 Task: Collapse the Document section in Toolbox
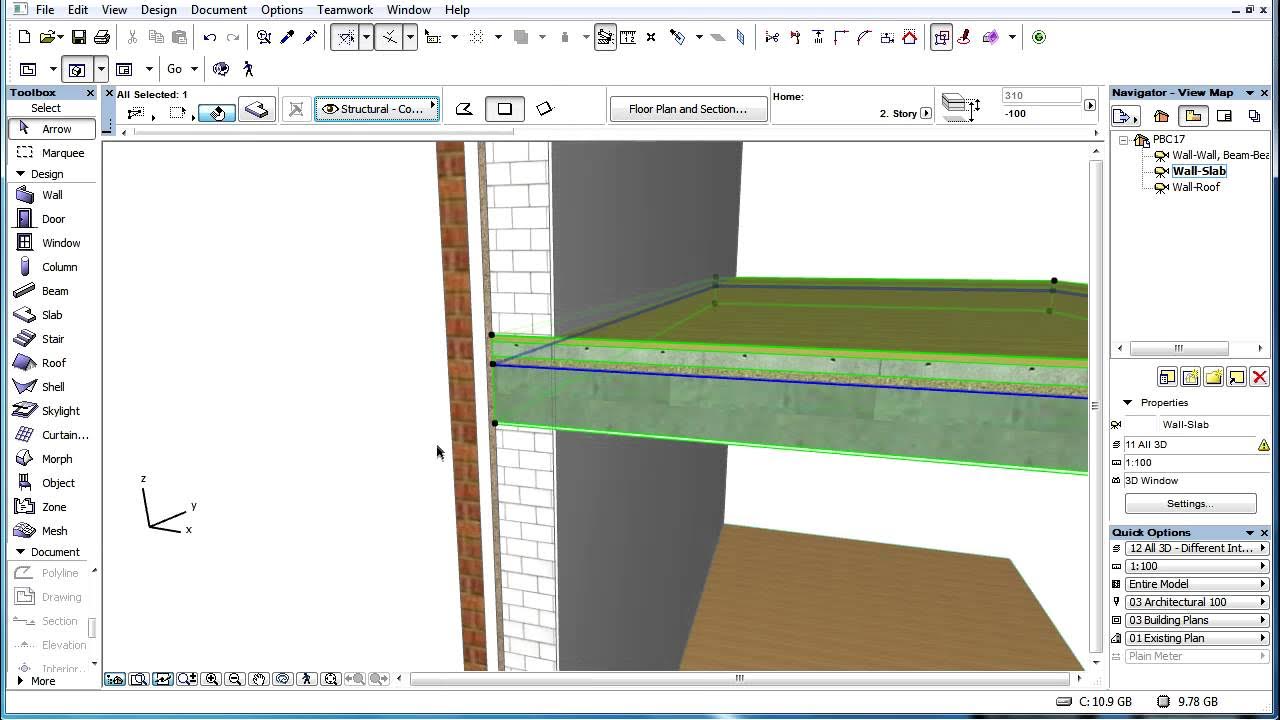[x=20, y=552]
